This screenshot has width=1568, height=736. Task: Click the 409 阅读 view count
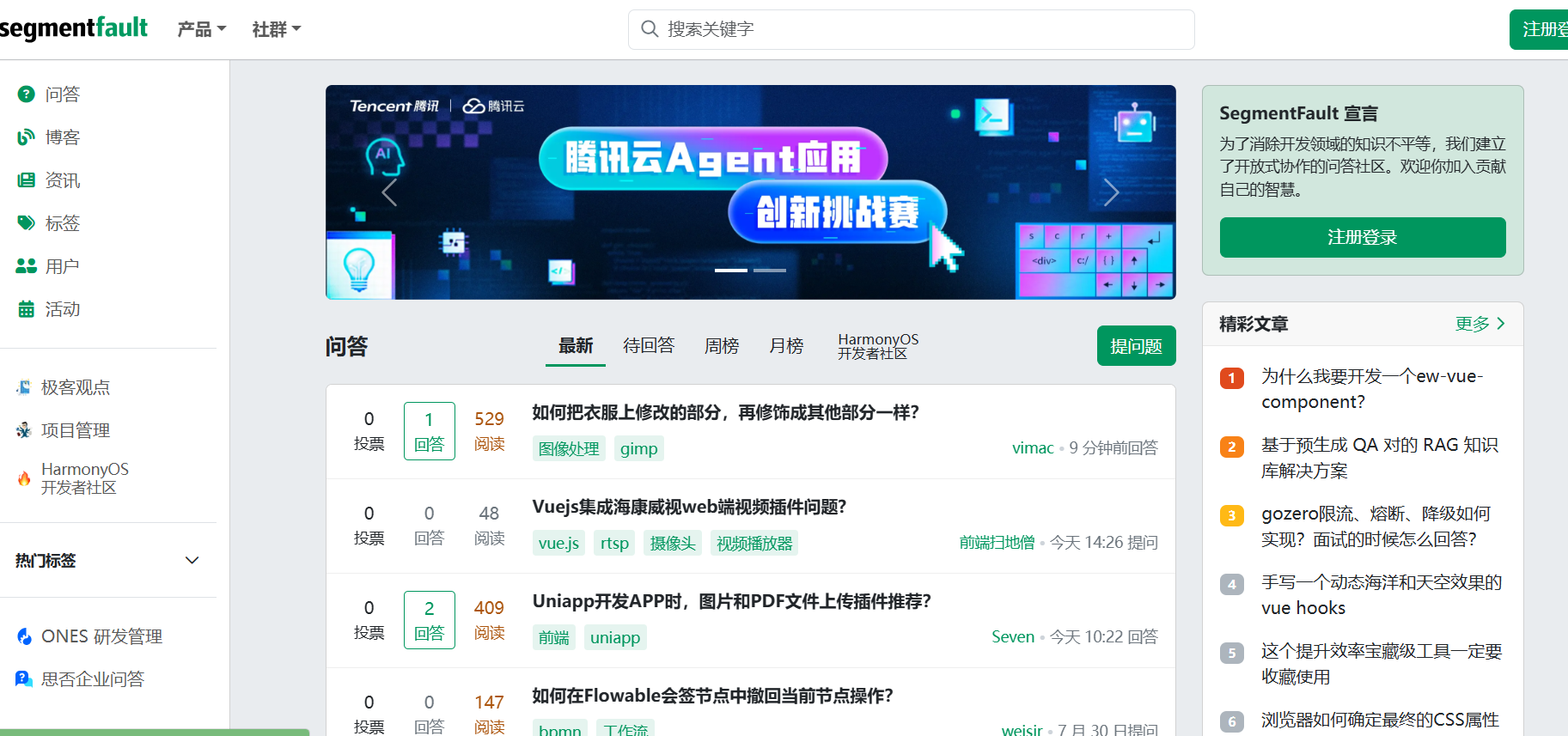pyautogui.click(x=490, y=620)
